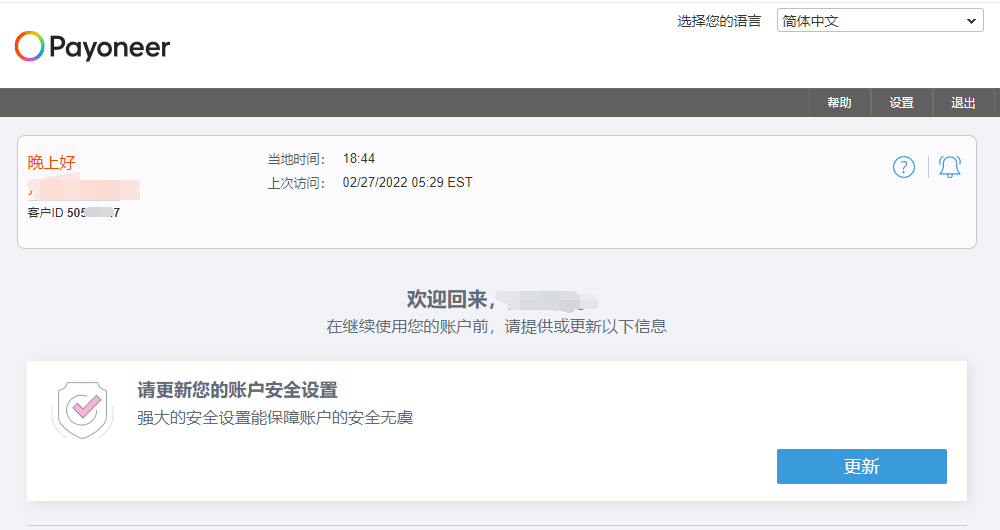Click the 客户ID number text
This screenshot has height=530, width=1000.
(73, 212)
